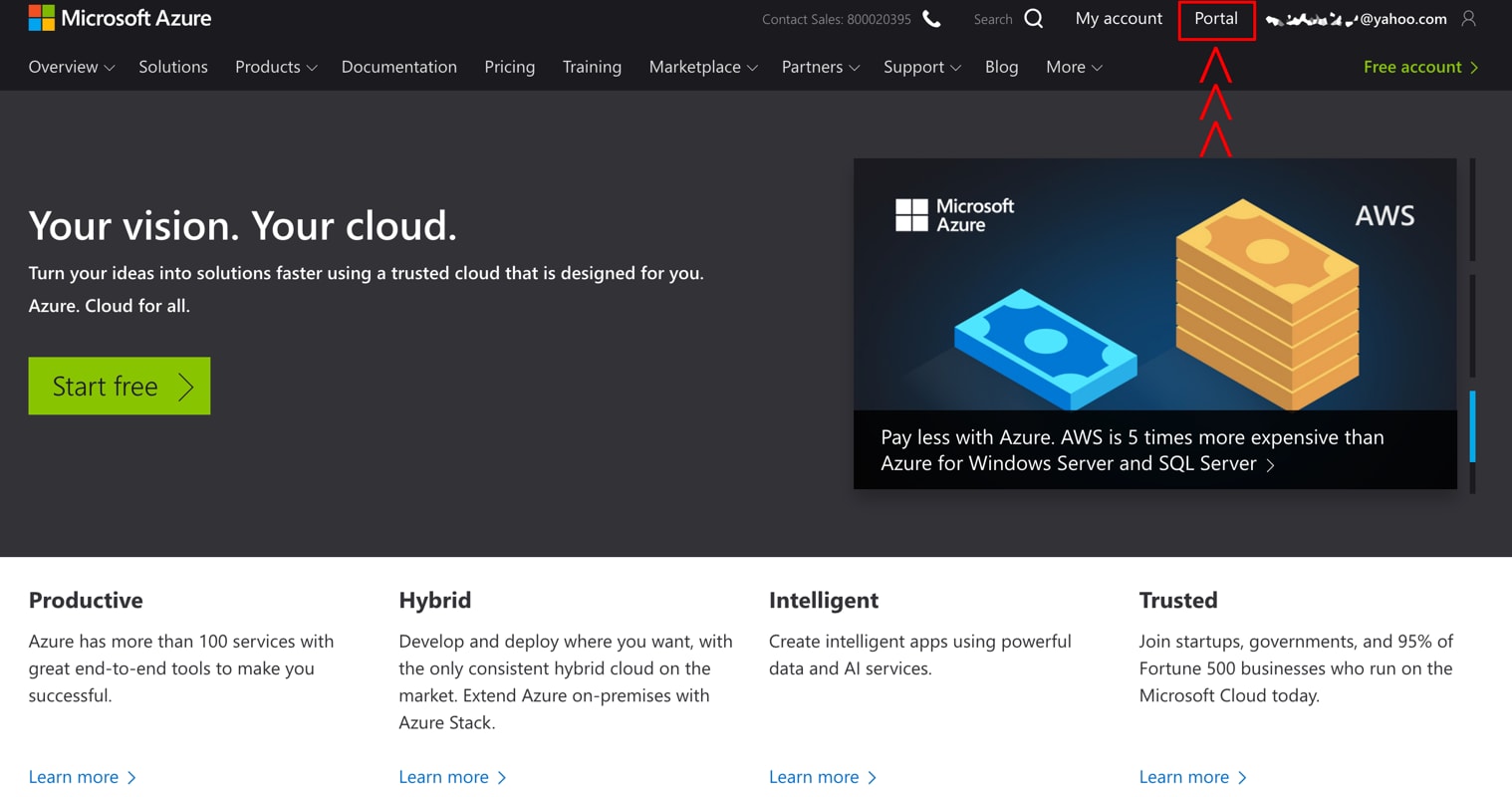Open the Blog from the navigation bar

[1001, 67]
